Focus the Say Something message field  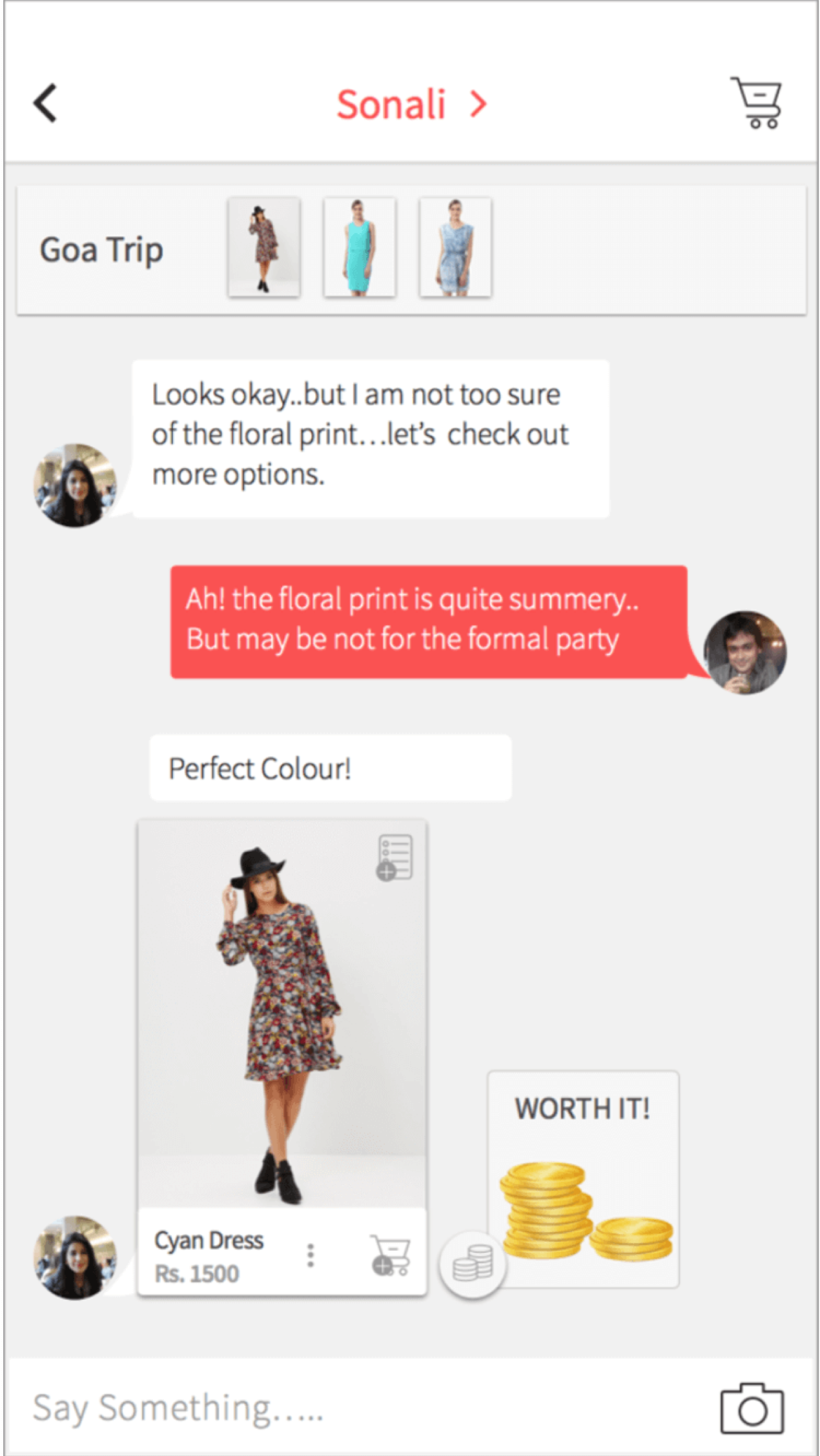coord(362,1408)
